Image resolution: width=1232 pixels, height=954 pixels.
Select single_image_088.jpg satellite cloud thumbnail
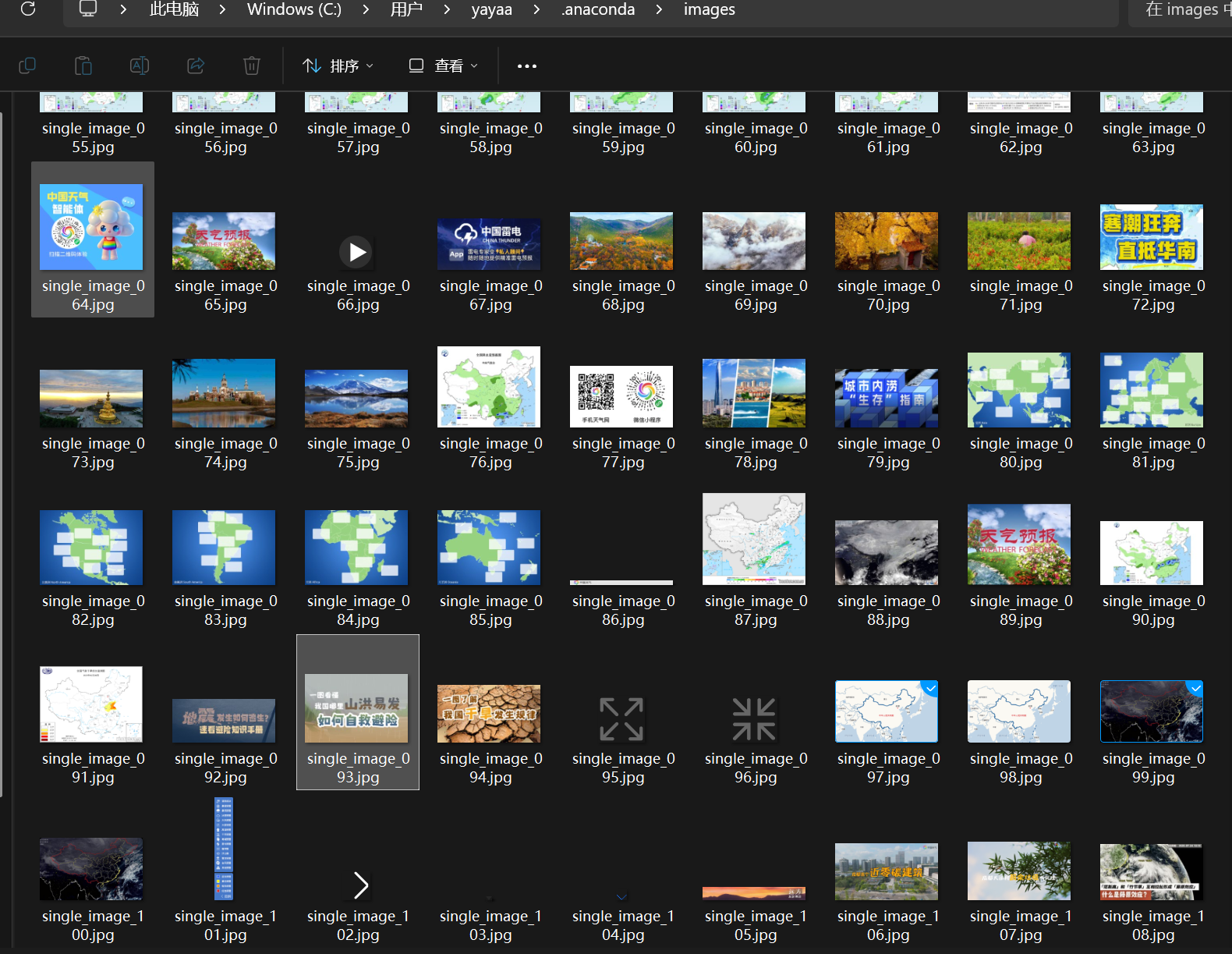click(887, 552)
